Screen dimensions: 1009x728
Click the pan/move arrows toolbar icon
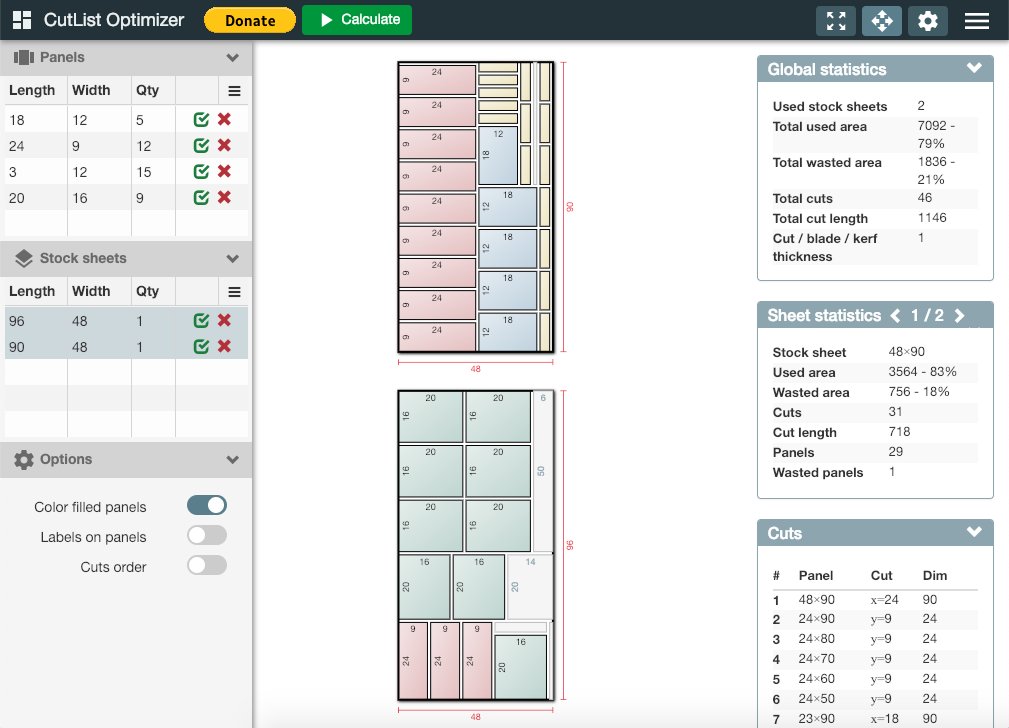882,21
